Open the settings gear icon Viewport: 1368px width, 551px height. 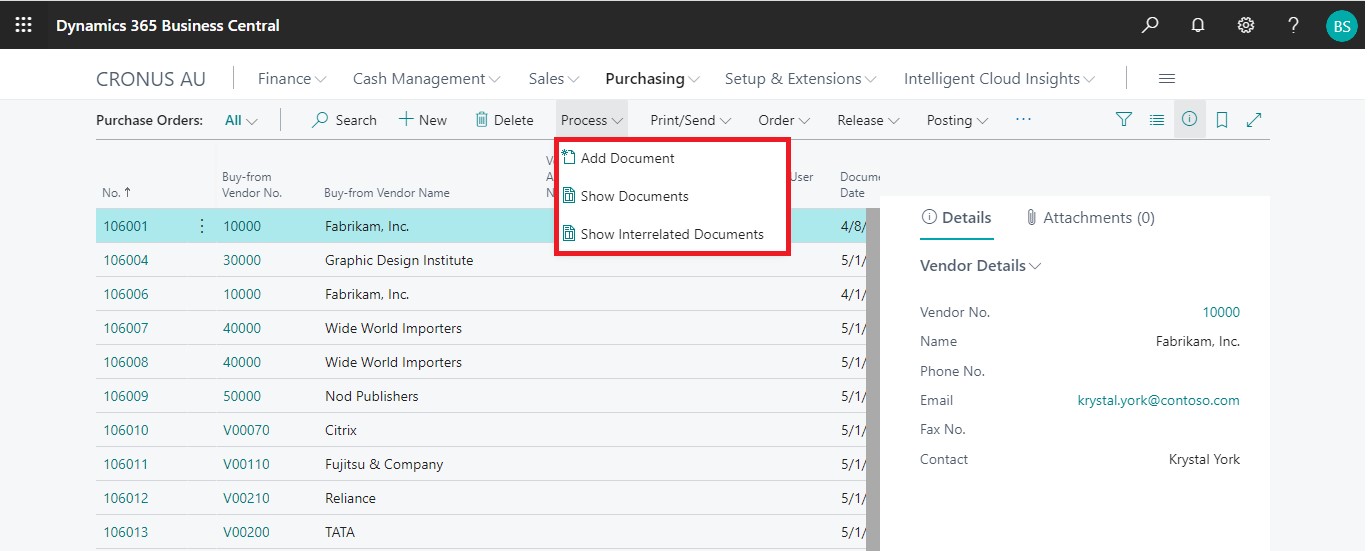pyautogui.click(x=1246, y=25)
